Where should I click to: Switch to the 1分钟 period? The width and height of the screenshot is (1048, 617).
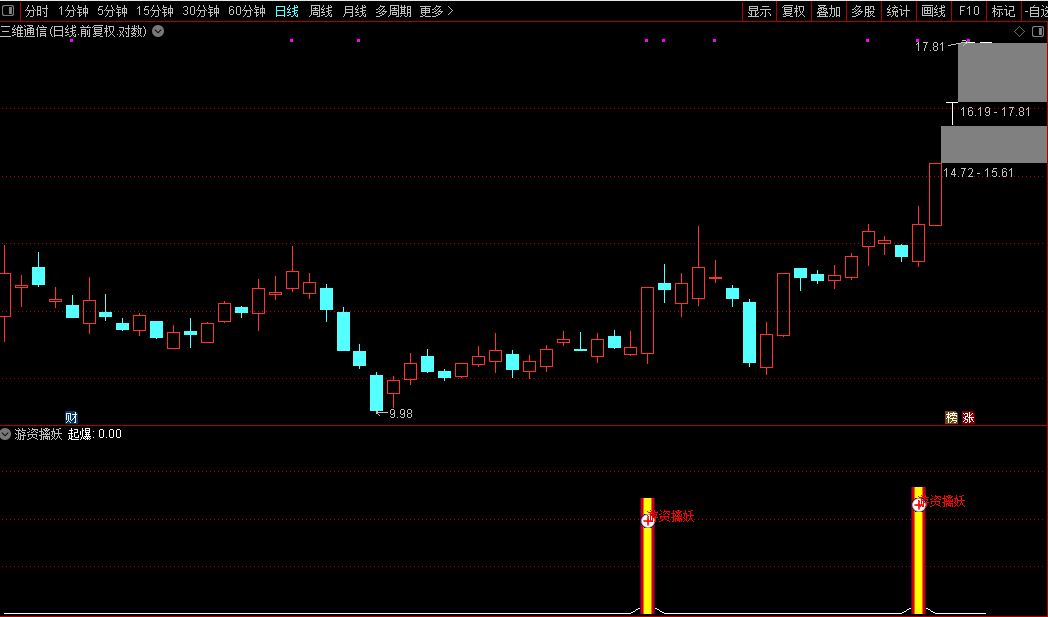73,11
